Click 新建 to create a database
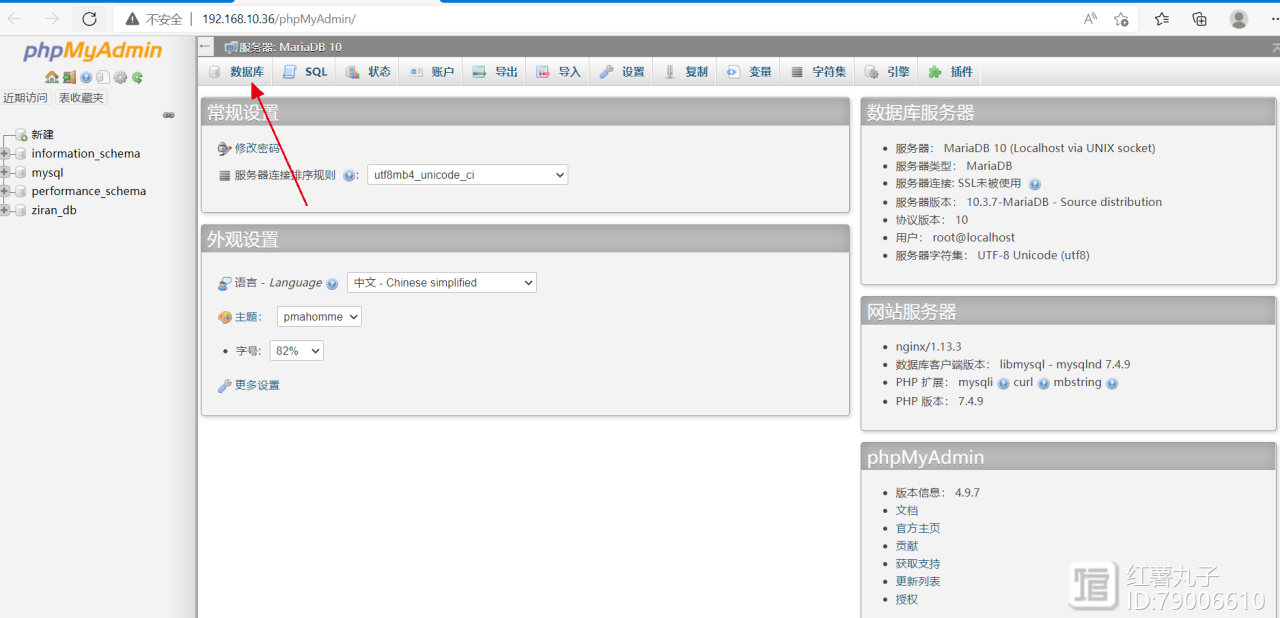 [42, 135]
